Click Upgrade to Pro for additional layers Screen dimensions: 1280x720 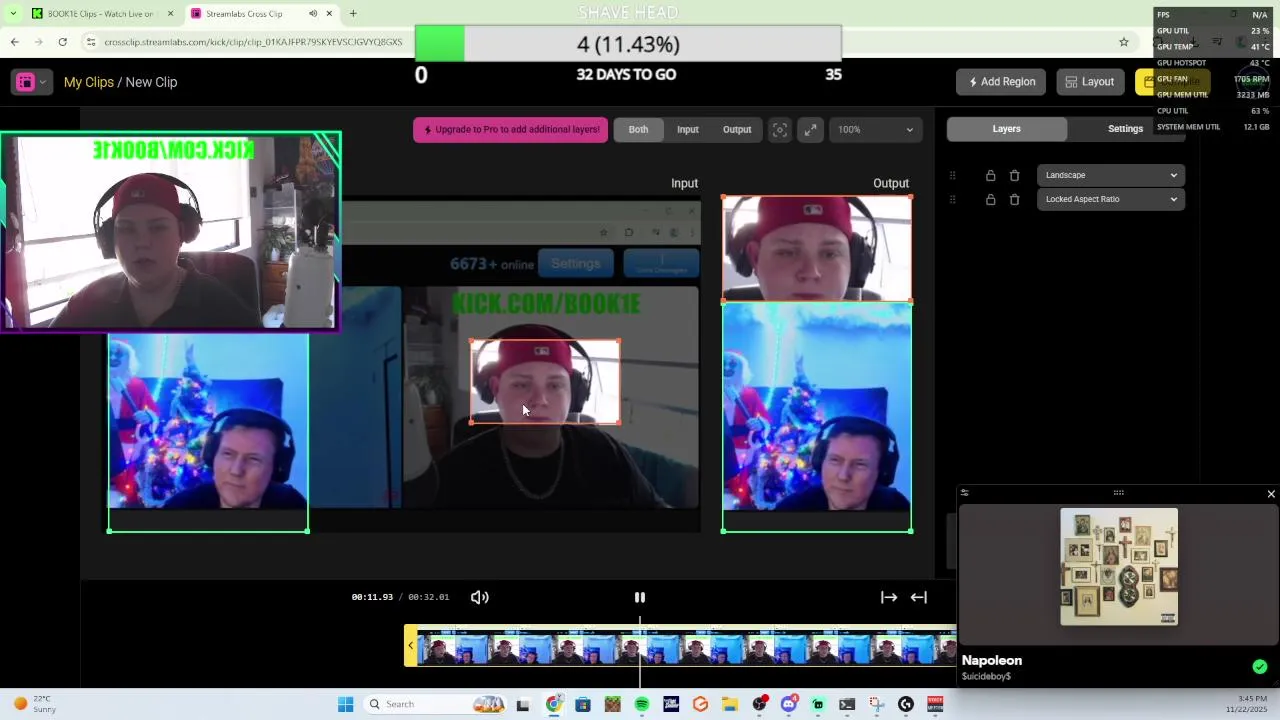[511, 129]
